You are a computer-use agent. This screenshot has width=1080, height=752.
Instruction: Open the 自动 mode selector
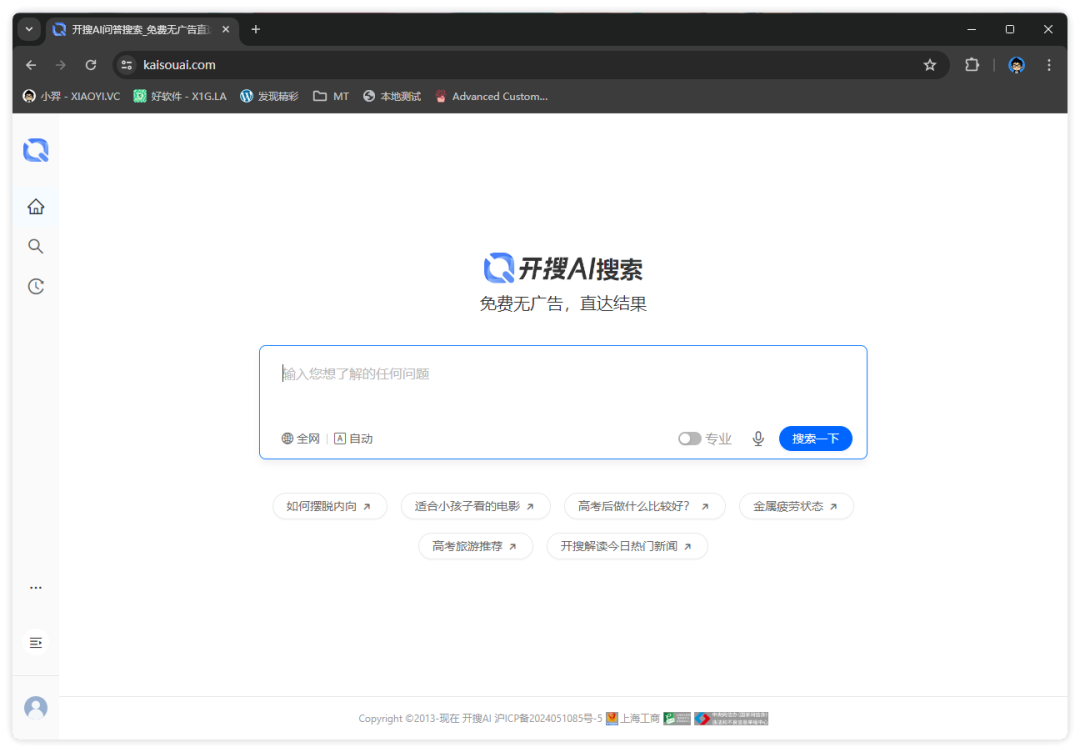pyautogui.click(x=353, y=439)
